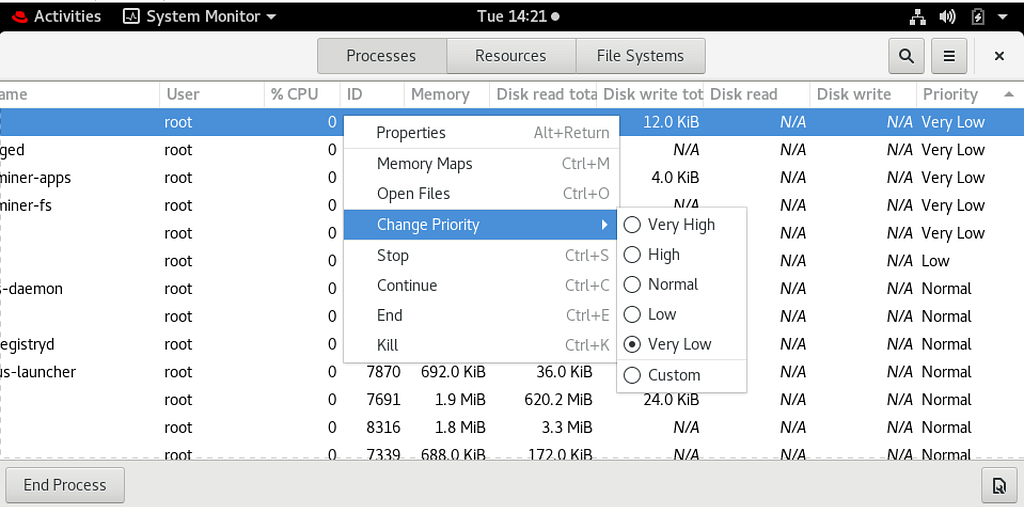Switch to the Processes tab
The width and height of the screenshot is (1024, 507).
381,56
